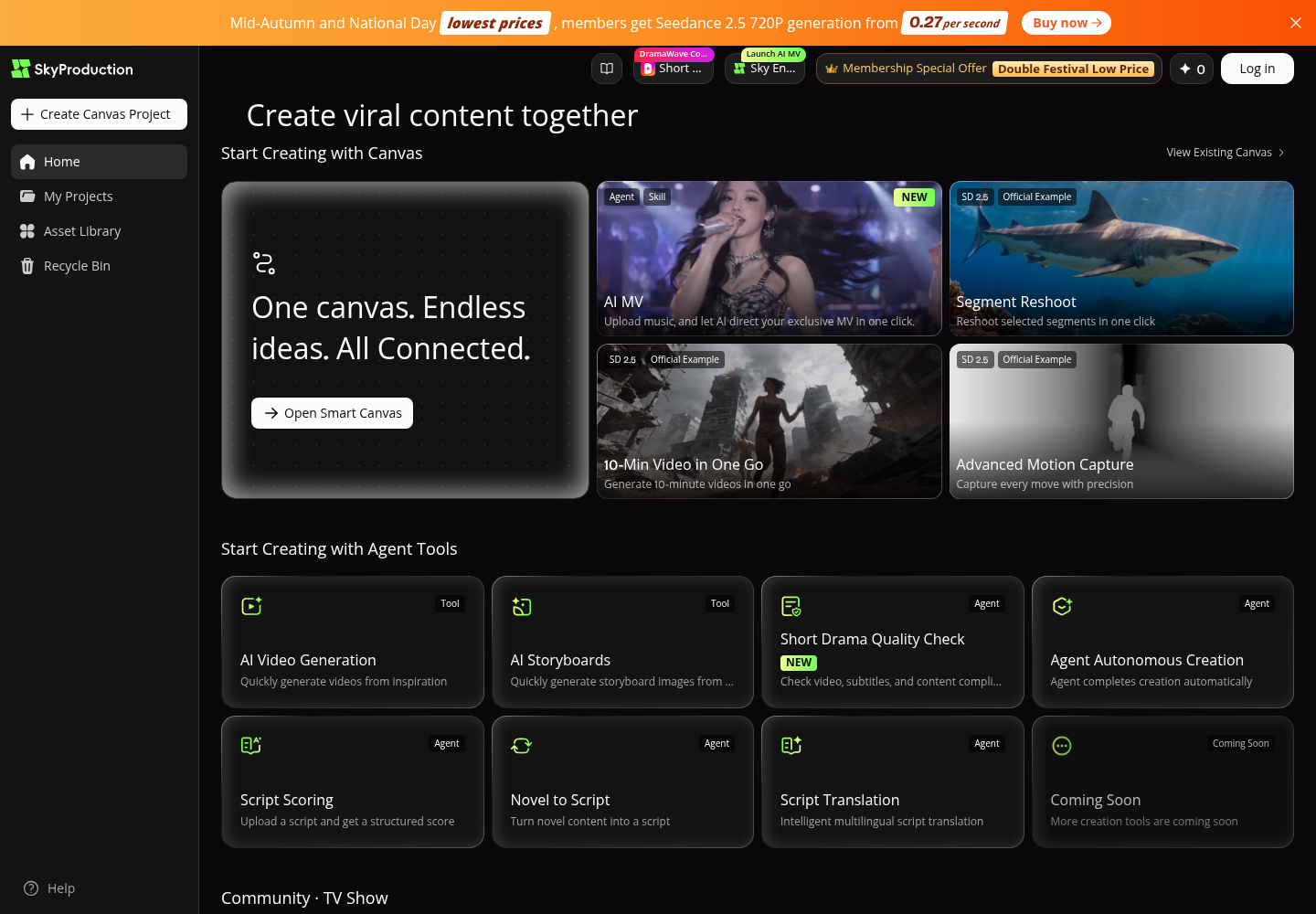Click the Agent Autonomous Creation icon
1316x914 pixels.
tap(1062, 606)
